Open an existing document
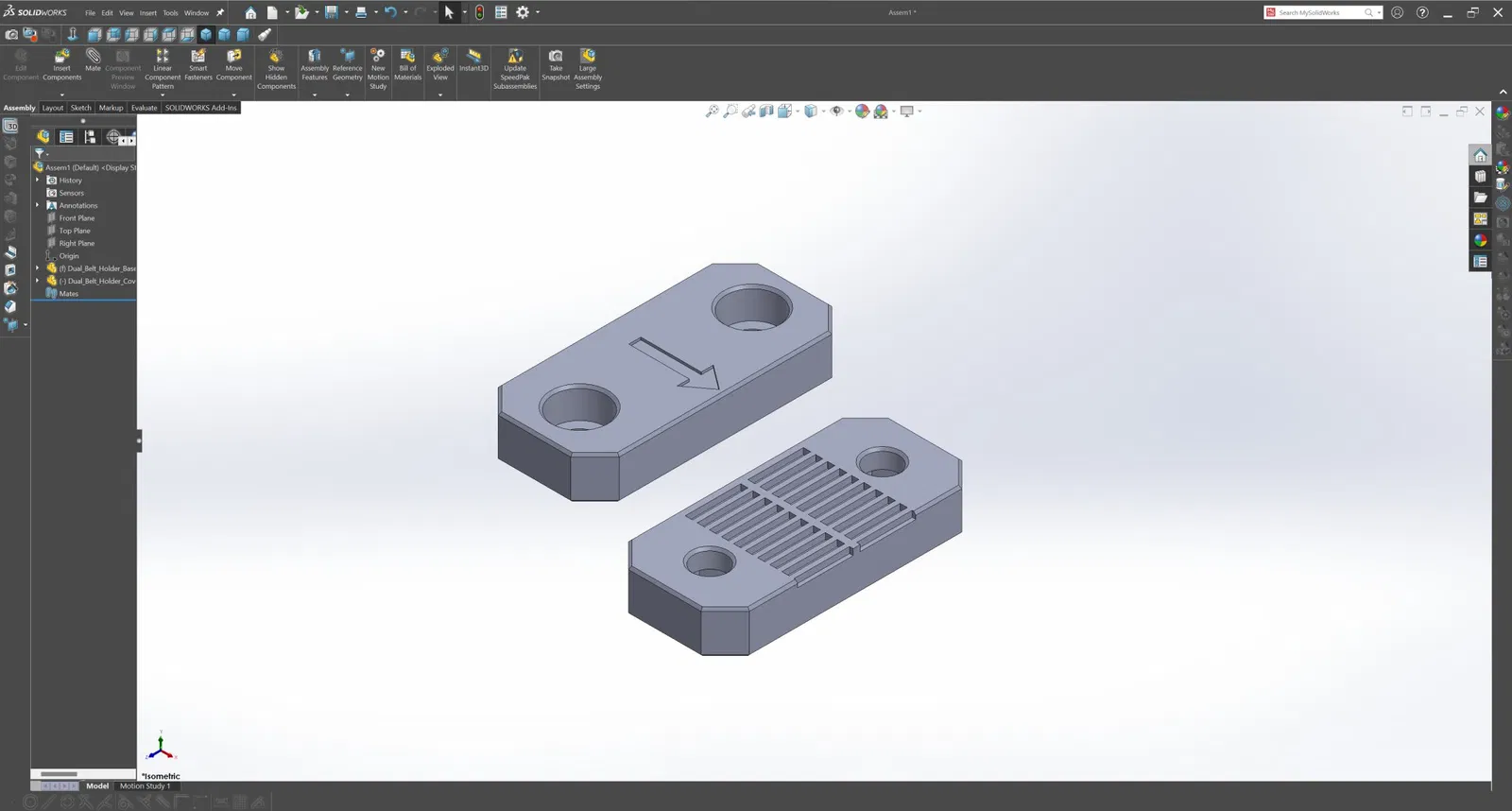 click(301, 12)
